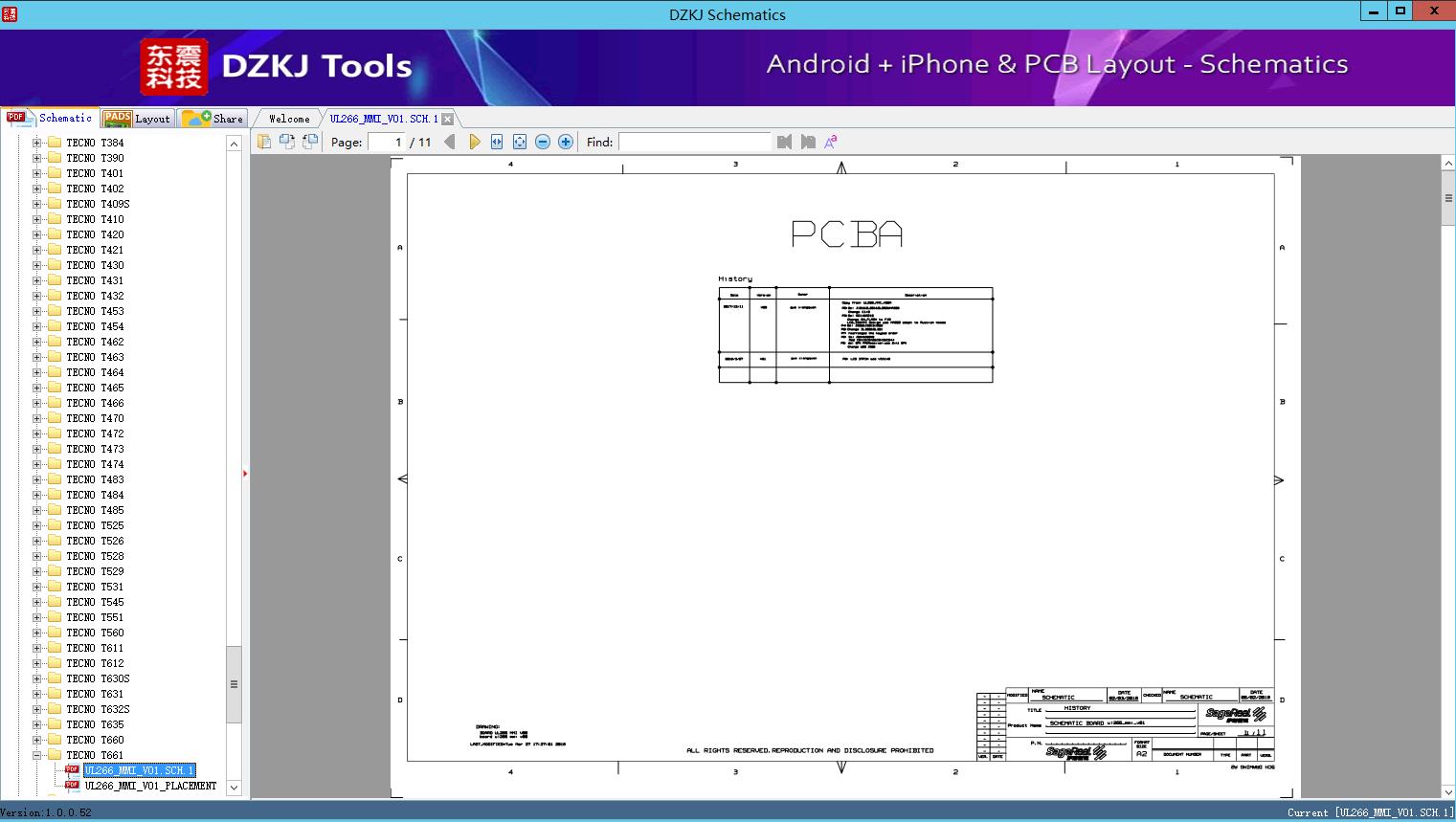Switch to the Schematic tab

coord(49,118)
